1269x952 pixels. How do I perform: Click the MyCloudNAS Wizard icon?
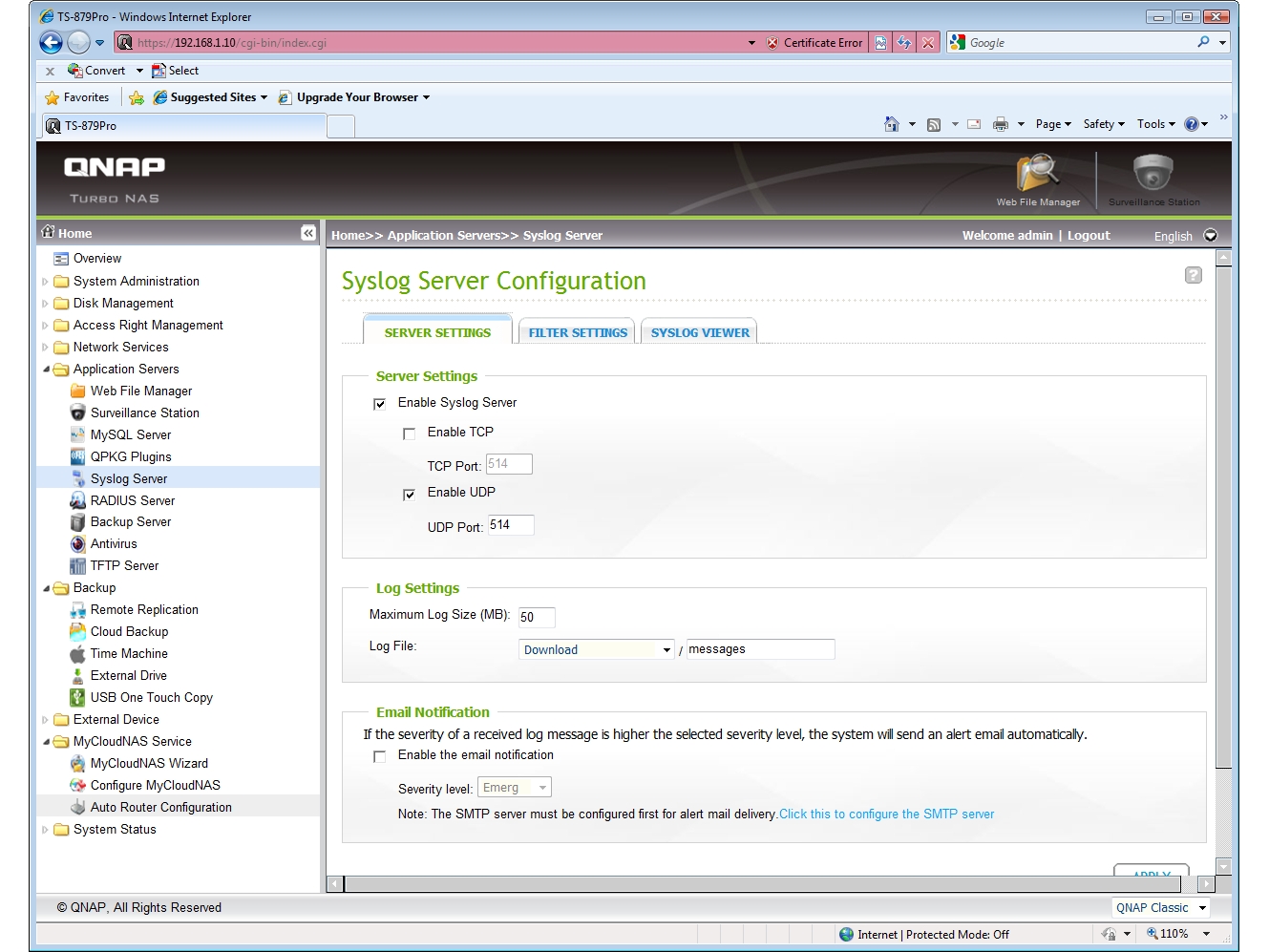point(78,764)
